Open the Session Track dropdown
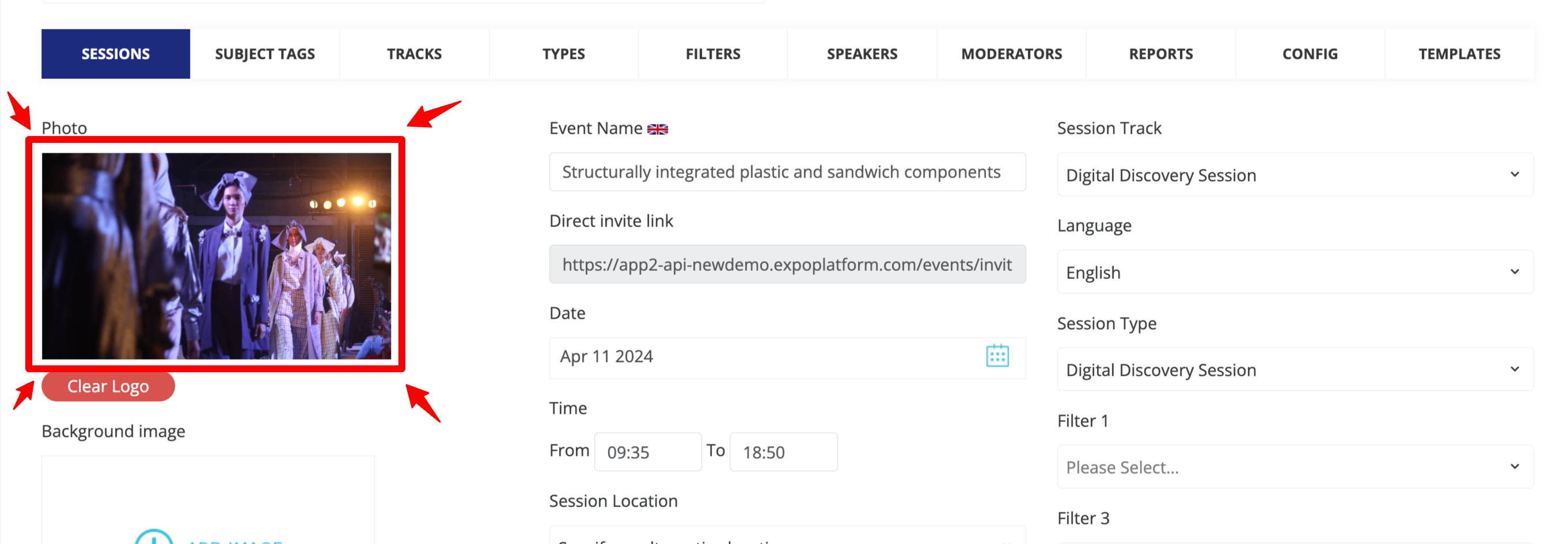This screenshot has height=544, width=1568. [x=1294, y=175]
